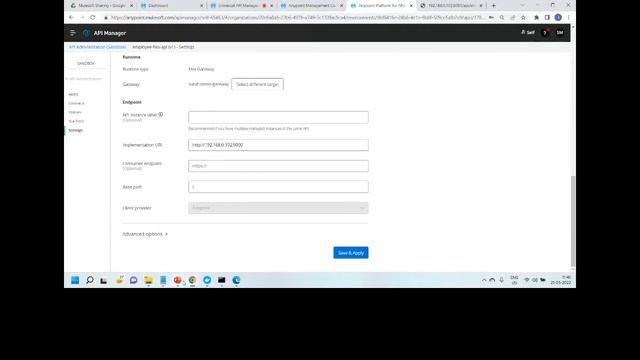Switch to the first Google browser tab
The image size is (640, 360).
(101, 6)
